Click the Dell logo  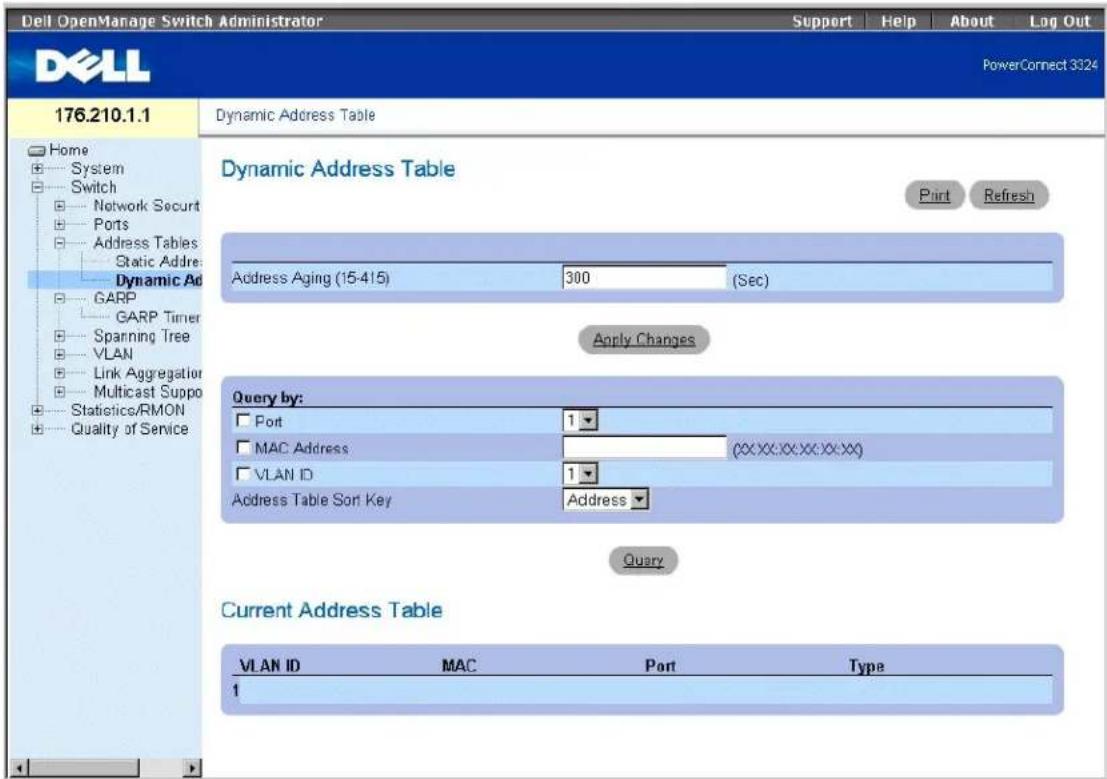(92, 66)
